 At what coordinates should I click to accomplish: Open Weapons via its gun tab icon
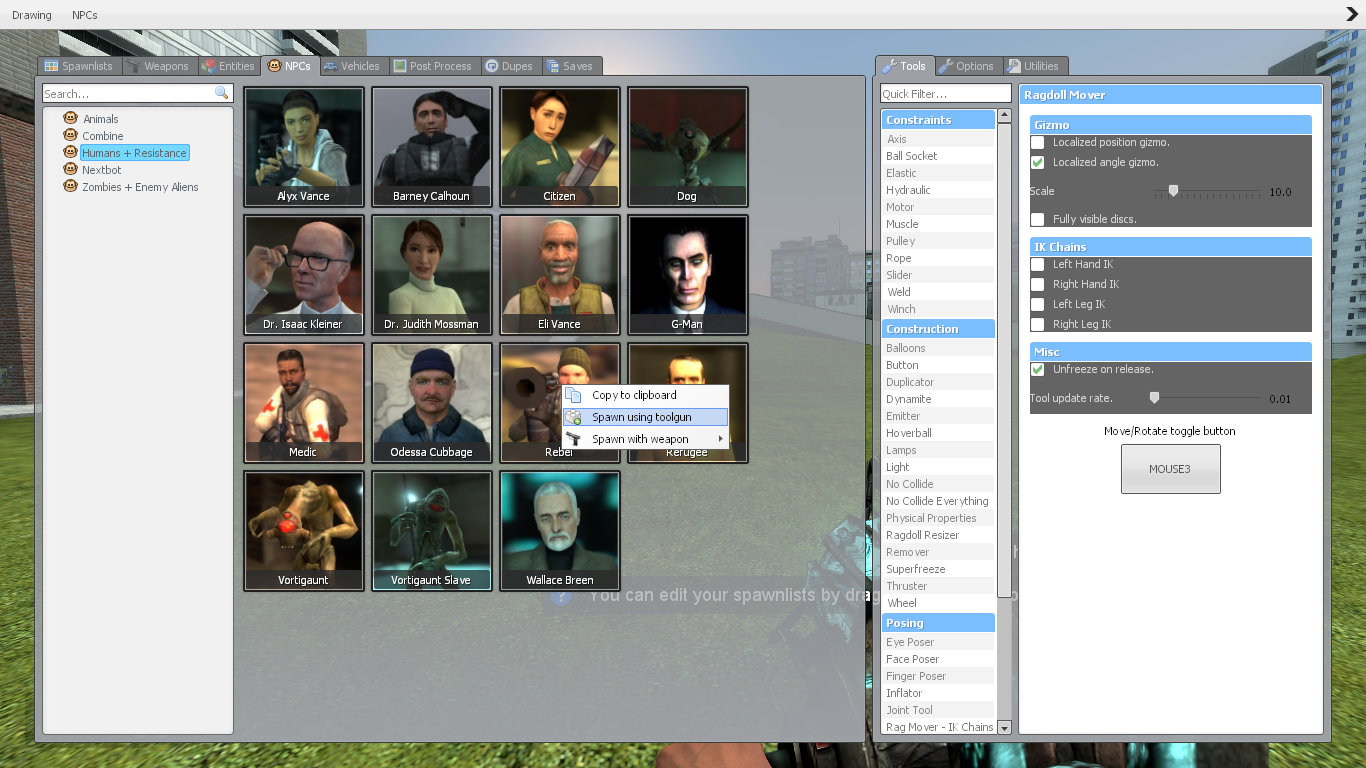pos(134,66)
